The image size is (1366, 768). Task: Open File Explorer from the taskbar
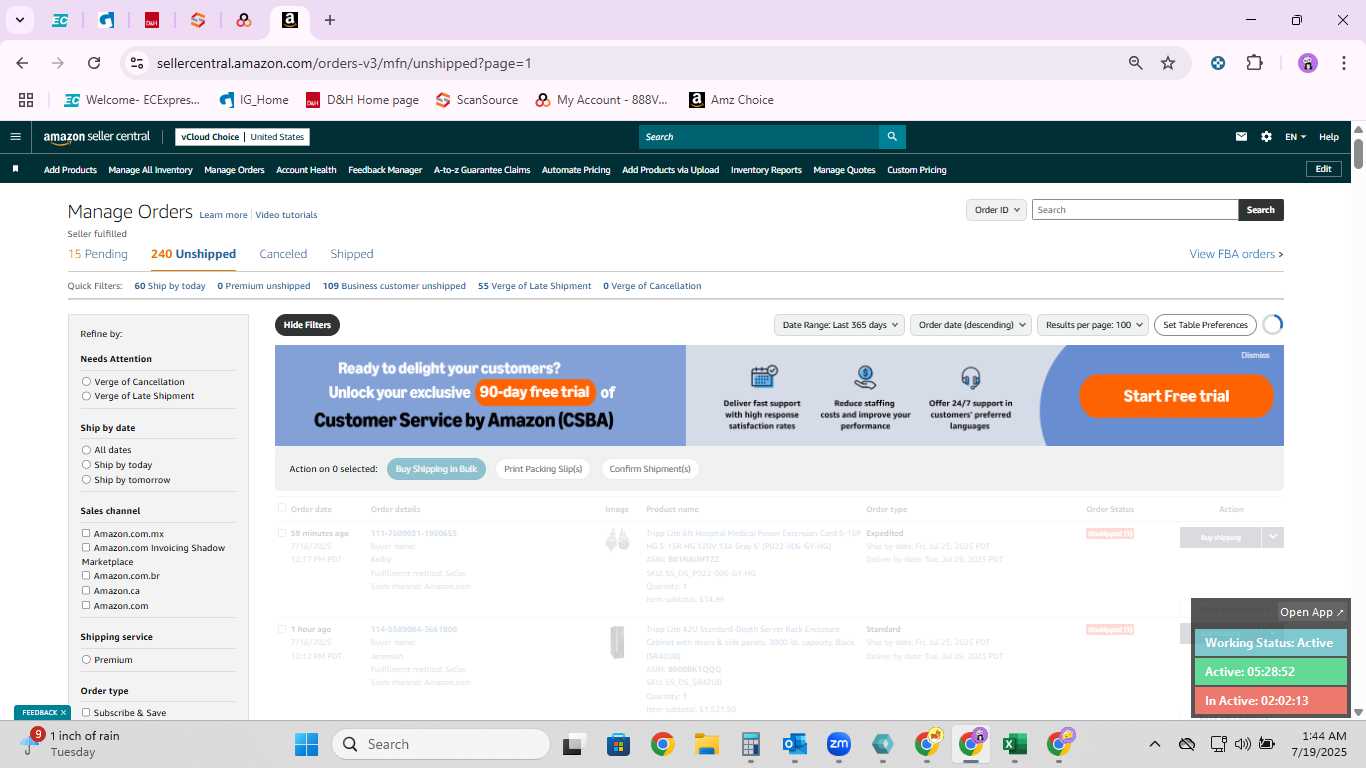pos(707,744)
